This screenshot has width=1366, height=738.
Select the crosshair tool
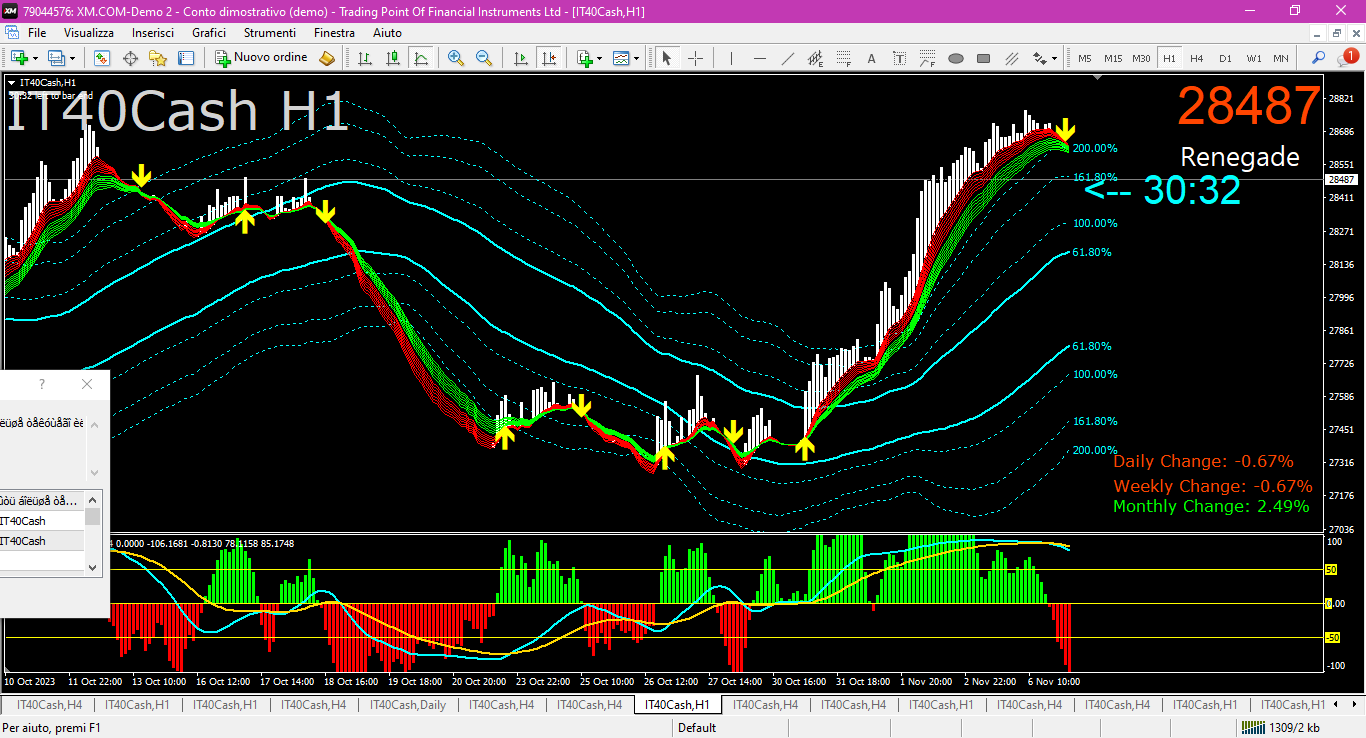tap(695, 58)
